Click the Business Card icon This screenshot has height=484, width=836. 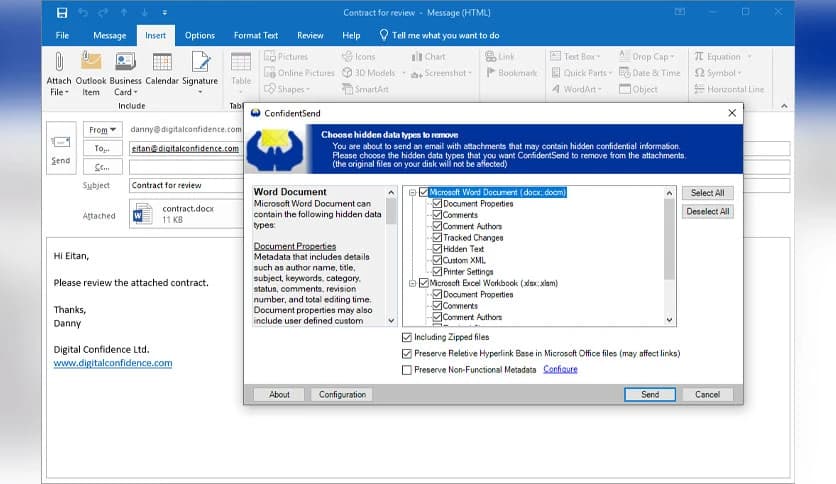pyautogui.click(x=125, y=63)
